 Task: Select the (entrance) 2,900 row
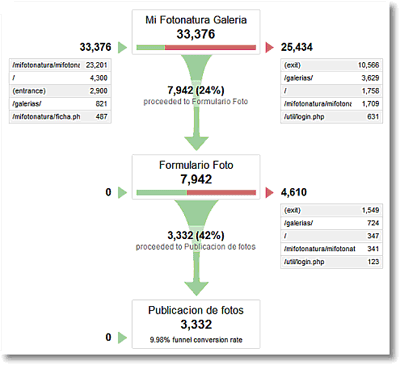pos(60,91)
